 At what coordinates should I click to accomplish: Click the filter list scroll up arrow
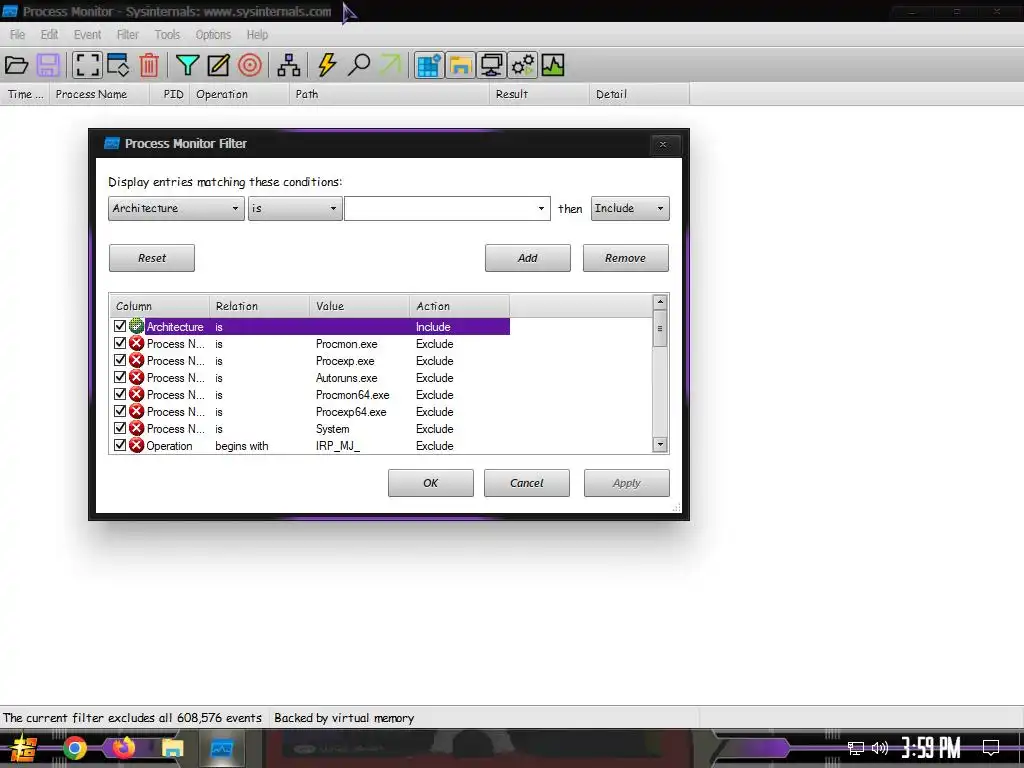click(x=660, y=302)
